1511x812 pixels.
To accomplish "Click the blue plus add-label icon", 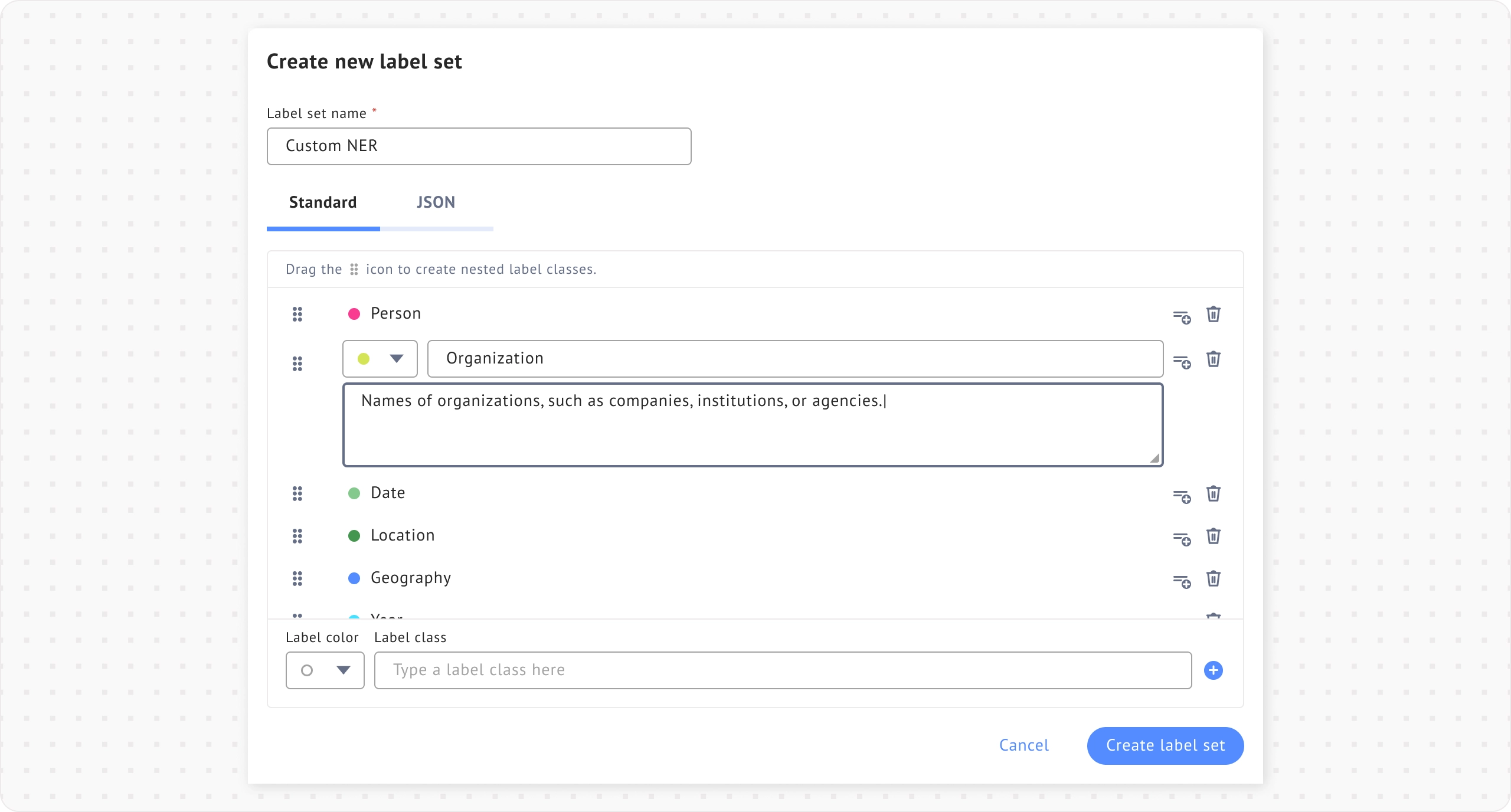I will [1213, 670].
